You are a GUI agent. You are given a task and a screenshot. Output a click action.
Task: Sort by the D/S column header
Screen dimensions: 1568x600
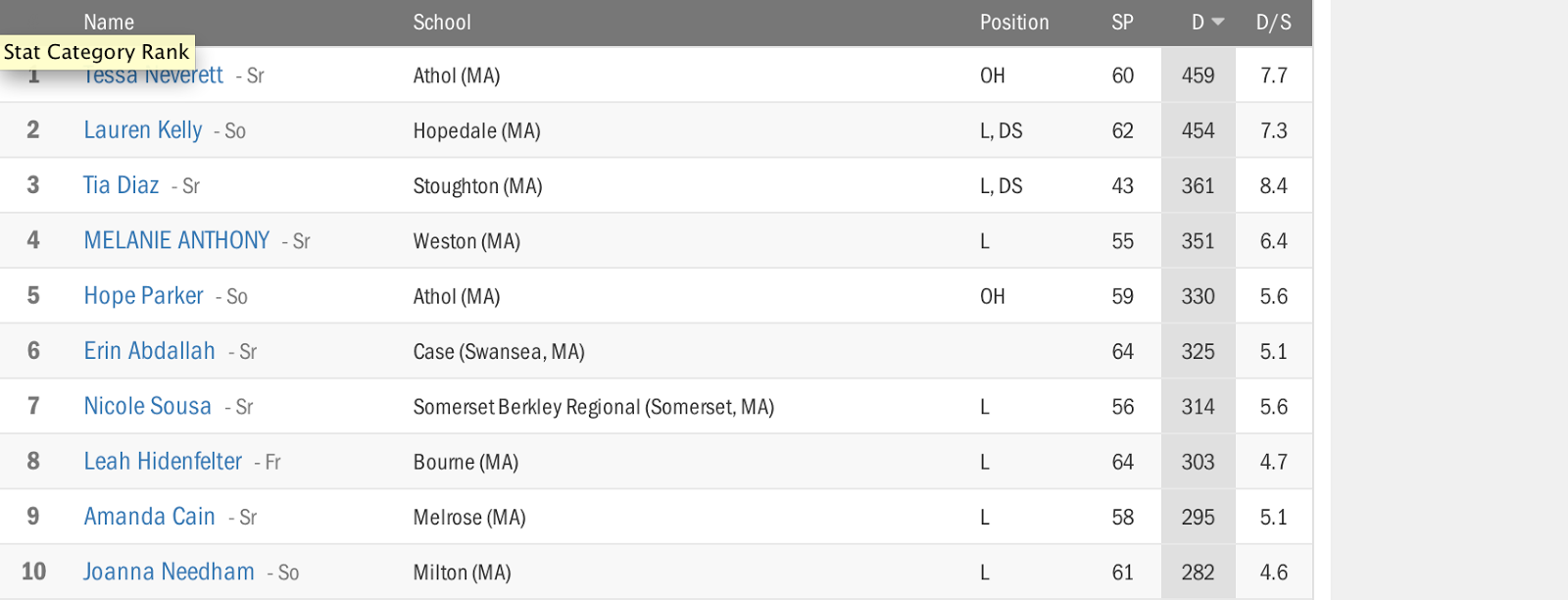[x=1273, y=23]
